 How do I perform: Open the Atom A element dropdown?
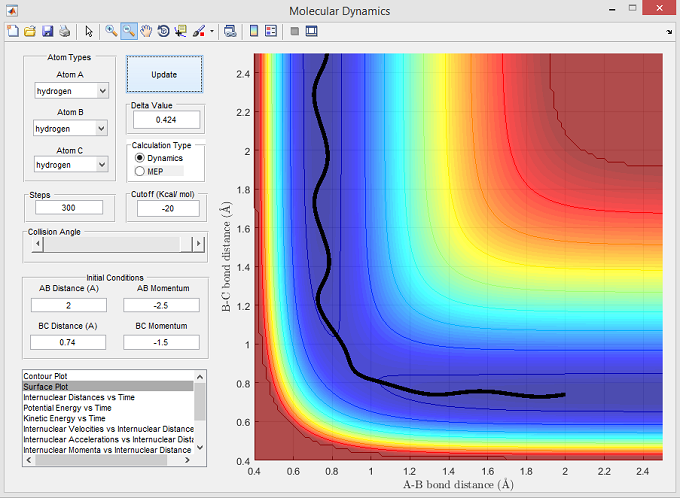point(70,91)
